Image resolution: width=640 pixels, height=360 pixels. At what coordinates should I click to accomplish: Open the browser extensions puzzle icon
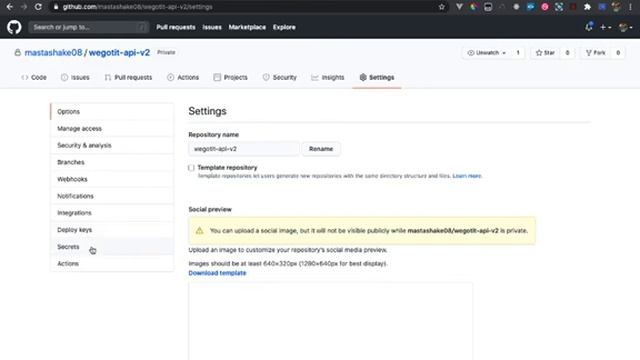click(x=587, y=7)
